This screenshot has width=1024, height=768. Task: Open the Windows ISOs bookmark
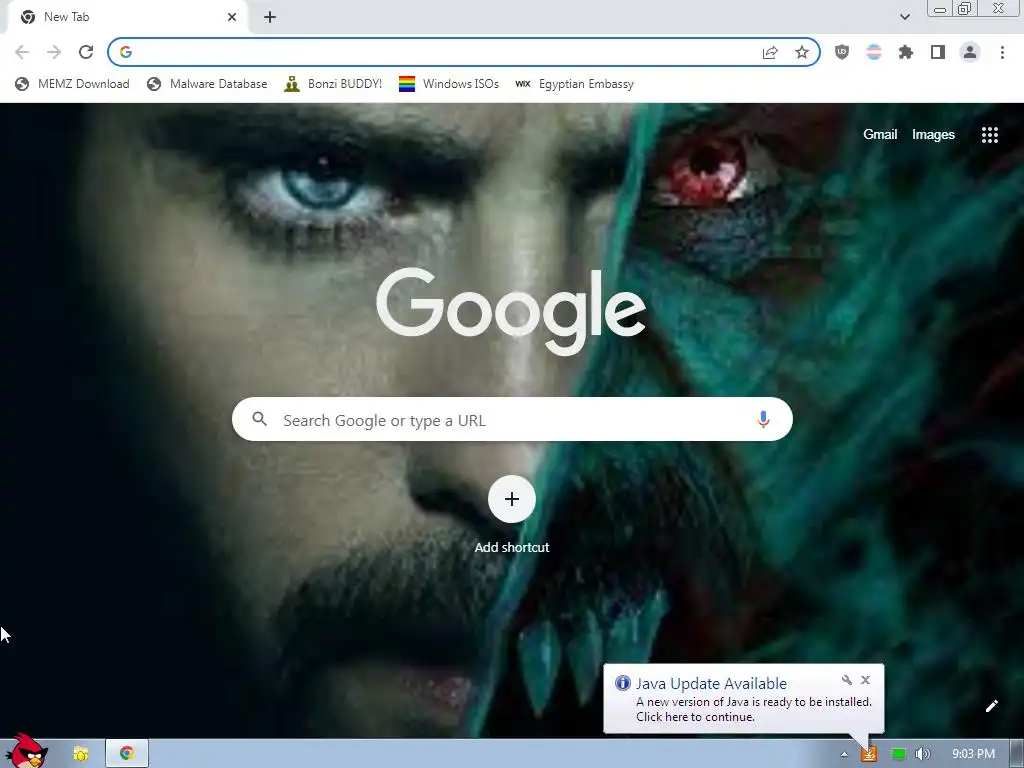pos(449,84)
